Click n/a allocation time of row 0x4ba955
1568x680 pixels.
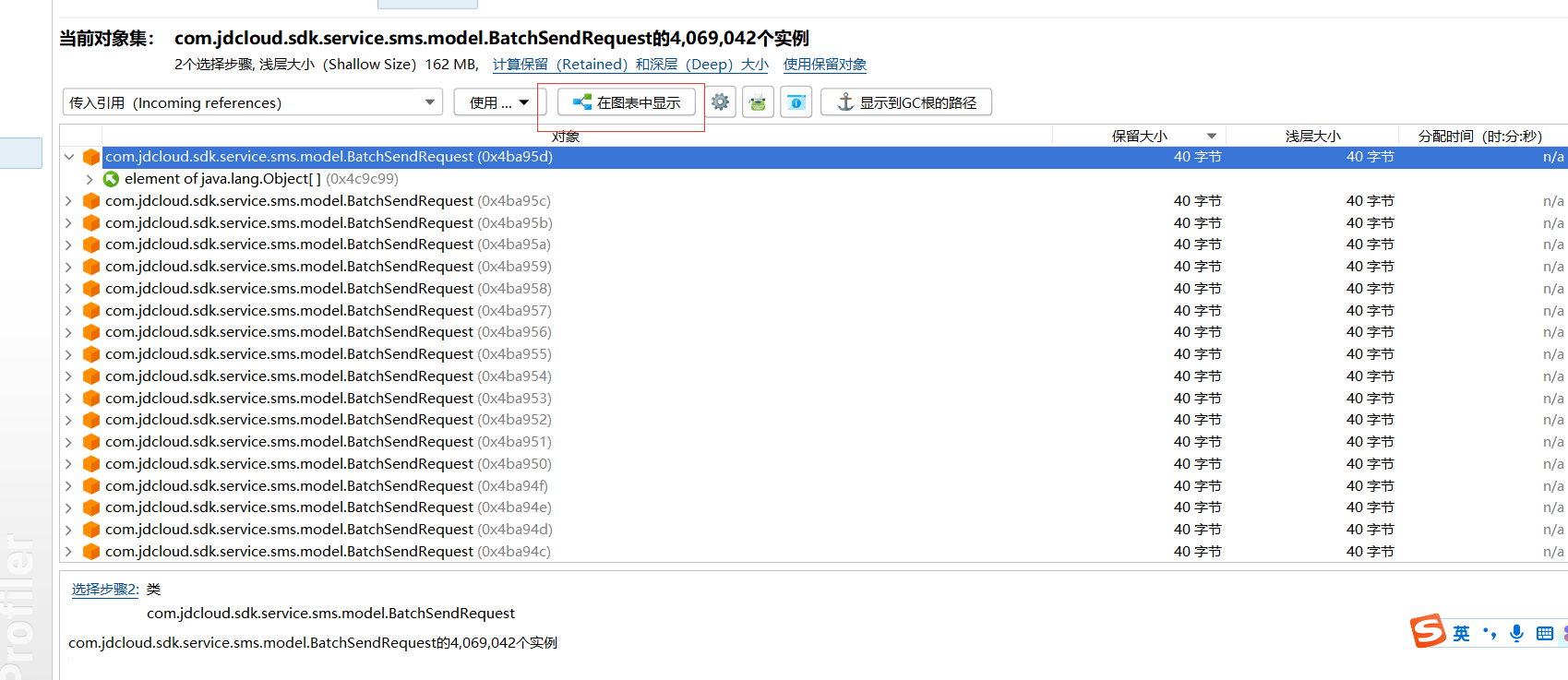(x=1553, y=354)
